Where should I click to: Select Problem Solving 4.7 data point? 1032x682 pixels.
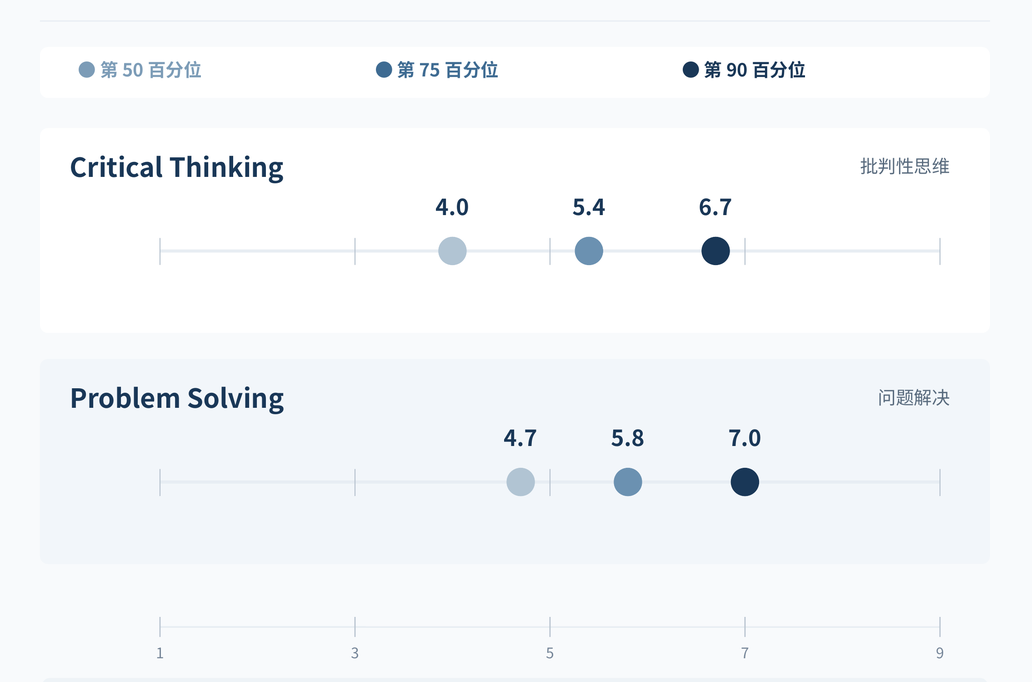pos(521,482)
